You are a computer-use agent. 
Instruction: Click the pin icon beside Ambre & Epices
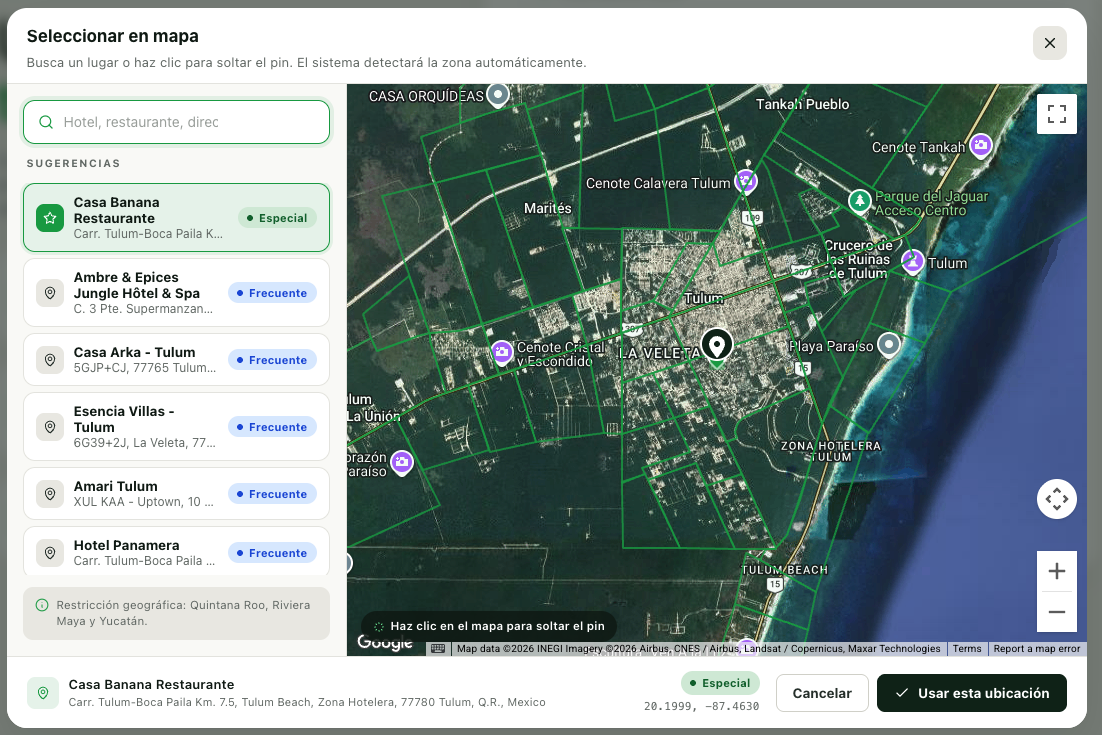pos(50,293)
